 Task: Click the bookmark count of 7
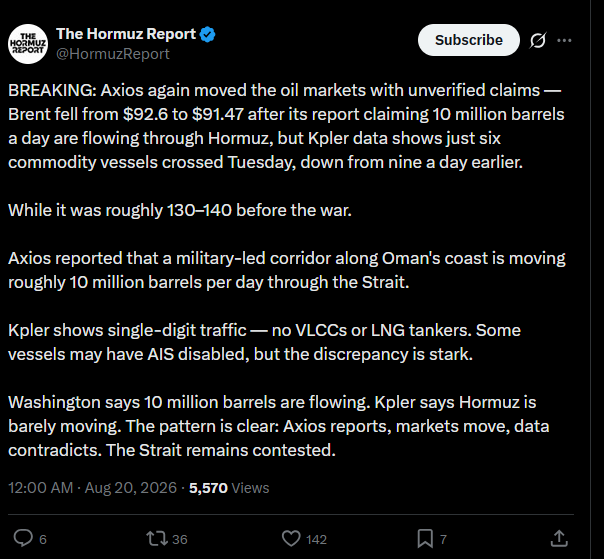click(443, 539)
